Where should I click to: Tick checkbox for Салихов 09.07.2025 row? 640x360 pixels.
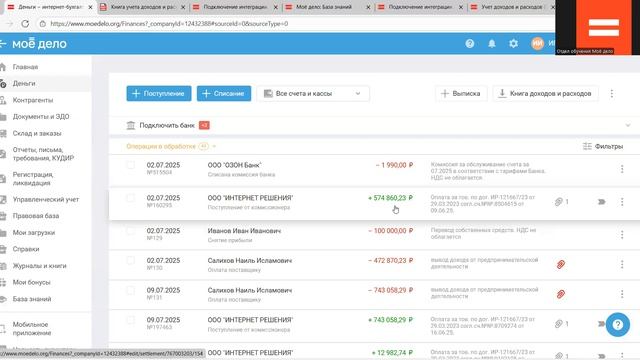[131, 290]
